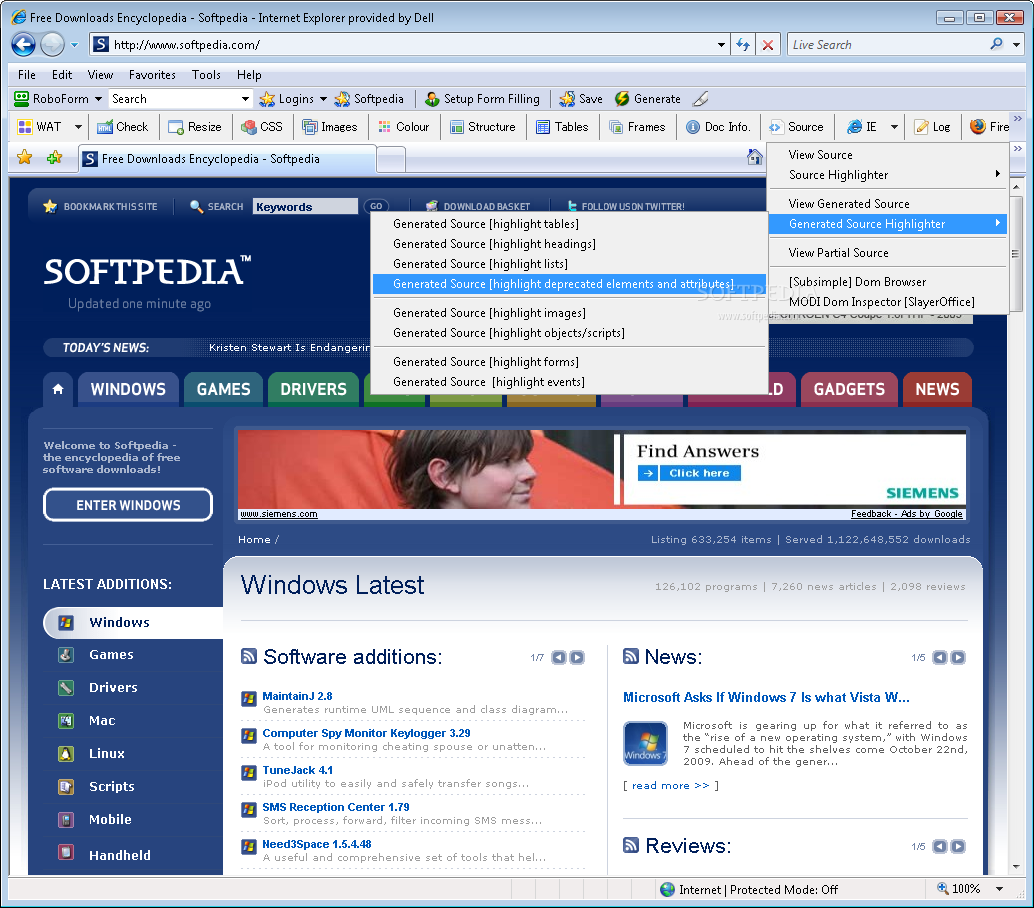
Task: Click the Refresh page icon
Action: (743, 45)
